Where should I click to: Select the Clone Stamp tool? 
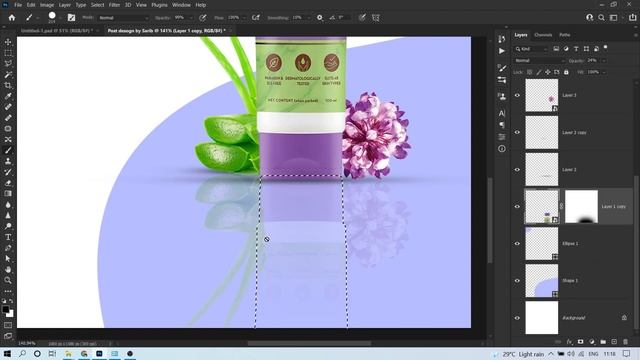[x=8, y=161]
